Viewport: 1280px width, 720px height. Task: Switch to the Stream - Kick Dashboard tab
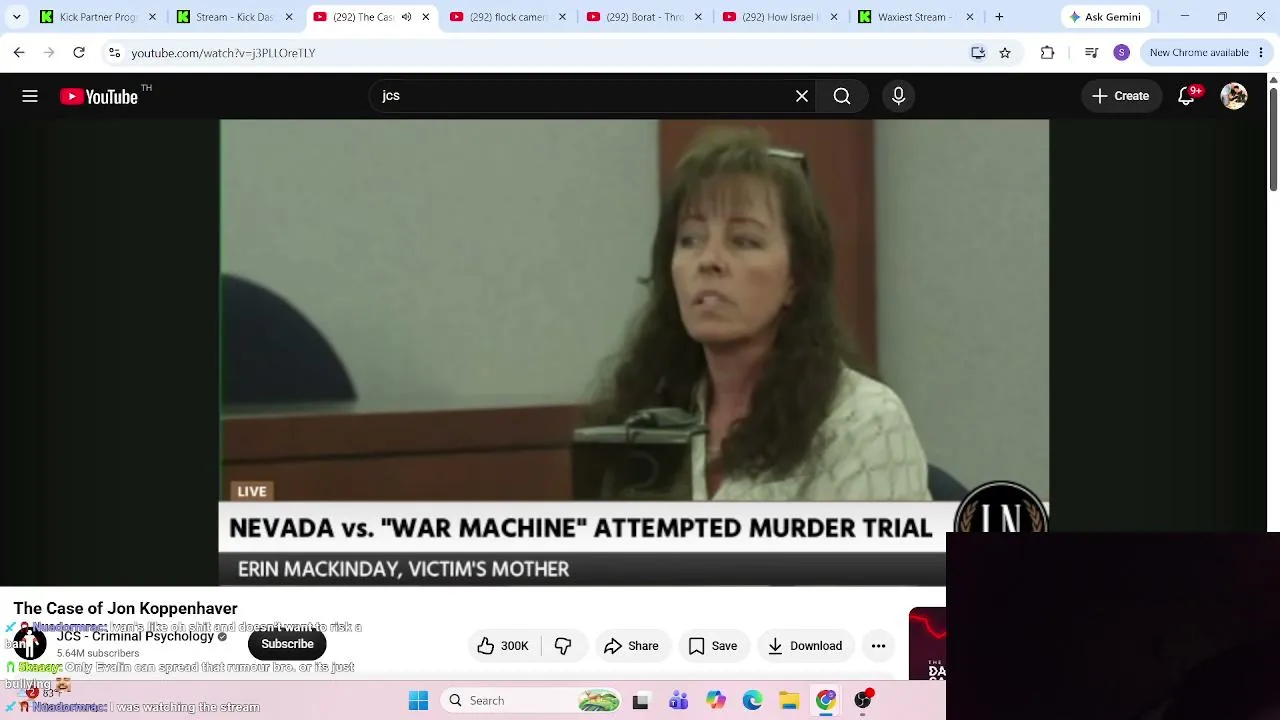225,17
